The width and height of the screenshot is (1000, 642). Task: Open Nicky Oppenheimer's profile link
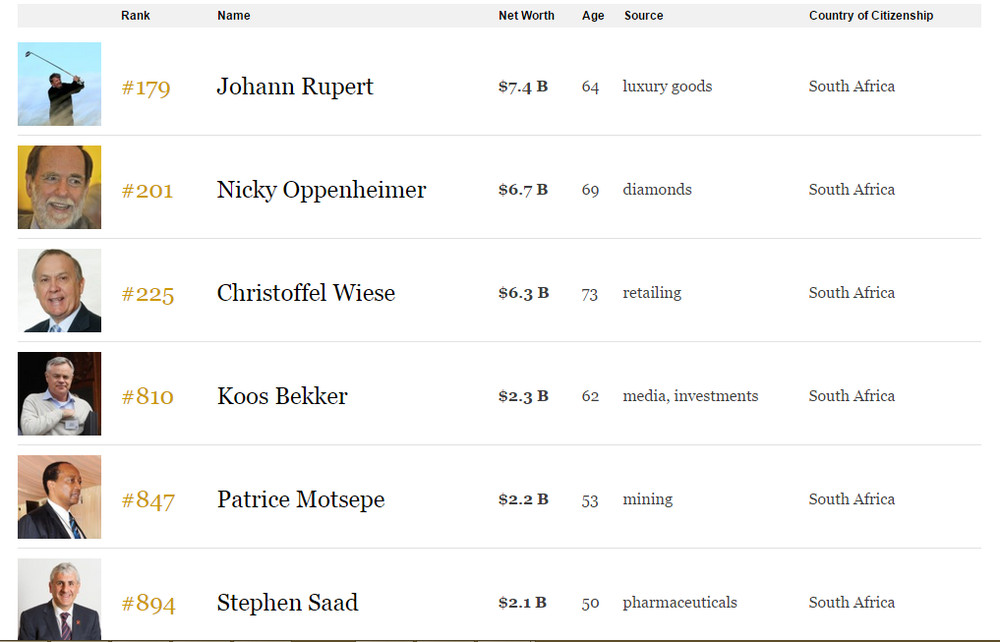(321, 190)
